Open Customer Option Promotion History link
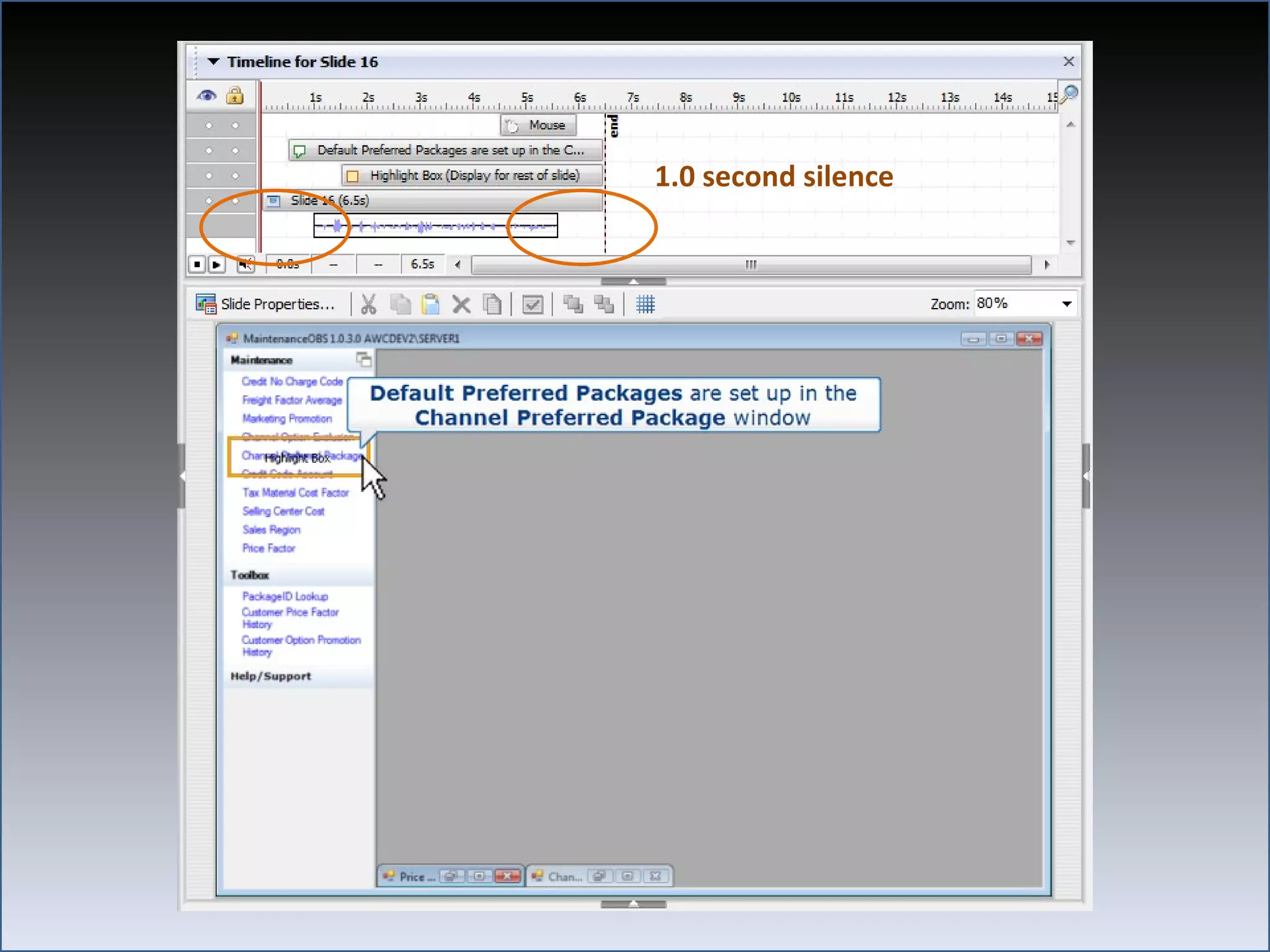The width and height of the screenshot is (1270, 952). pos(301,646)
